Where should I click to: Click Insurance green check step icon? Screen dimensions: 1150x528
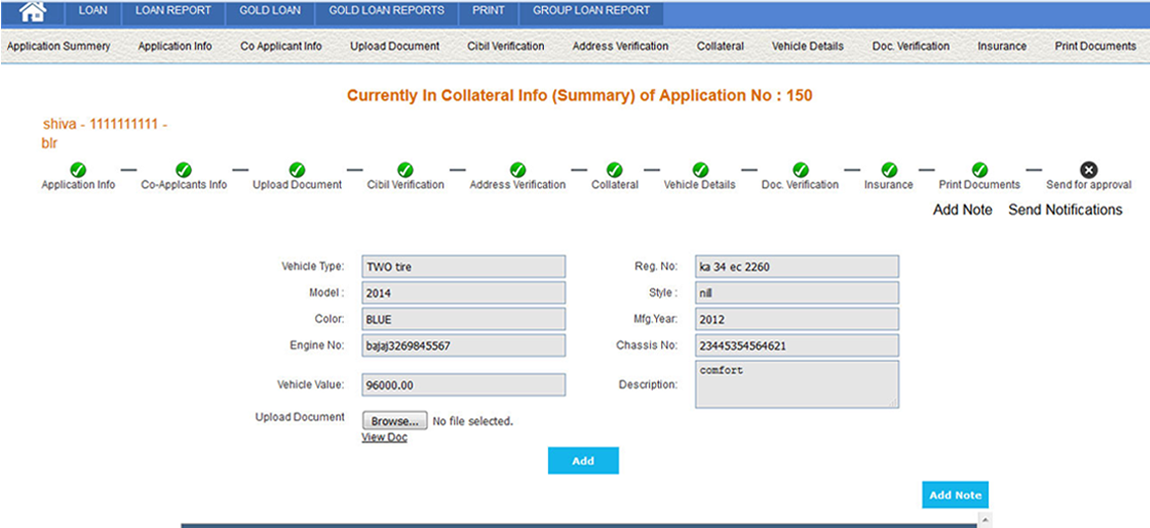pos(889,170)
